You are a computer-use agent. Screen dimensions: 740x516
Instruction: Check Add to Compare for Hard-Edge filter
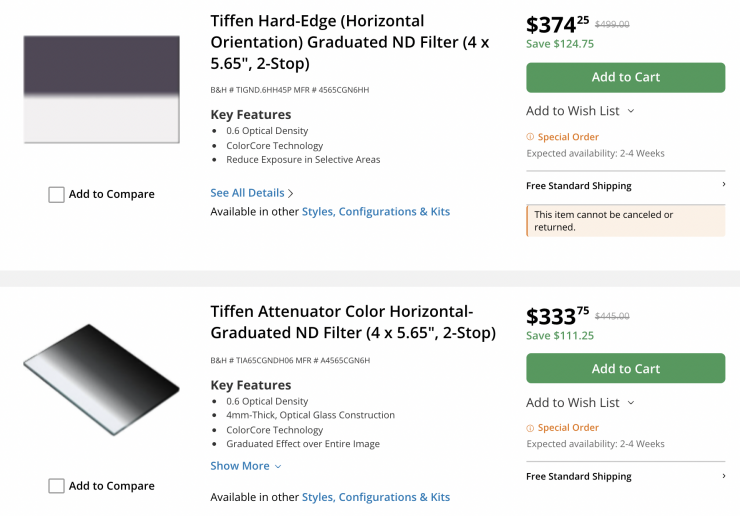[x=57, y=195]
